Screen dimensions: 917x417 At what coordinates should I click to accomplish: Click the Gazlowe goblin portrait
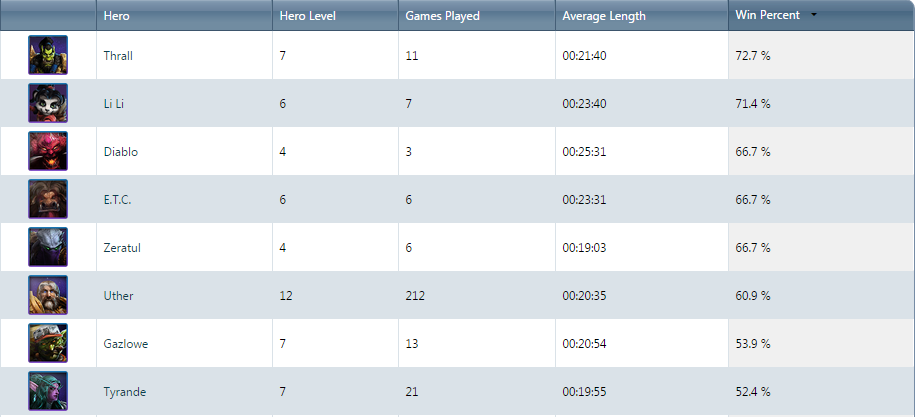(x=48, y=343)
